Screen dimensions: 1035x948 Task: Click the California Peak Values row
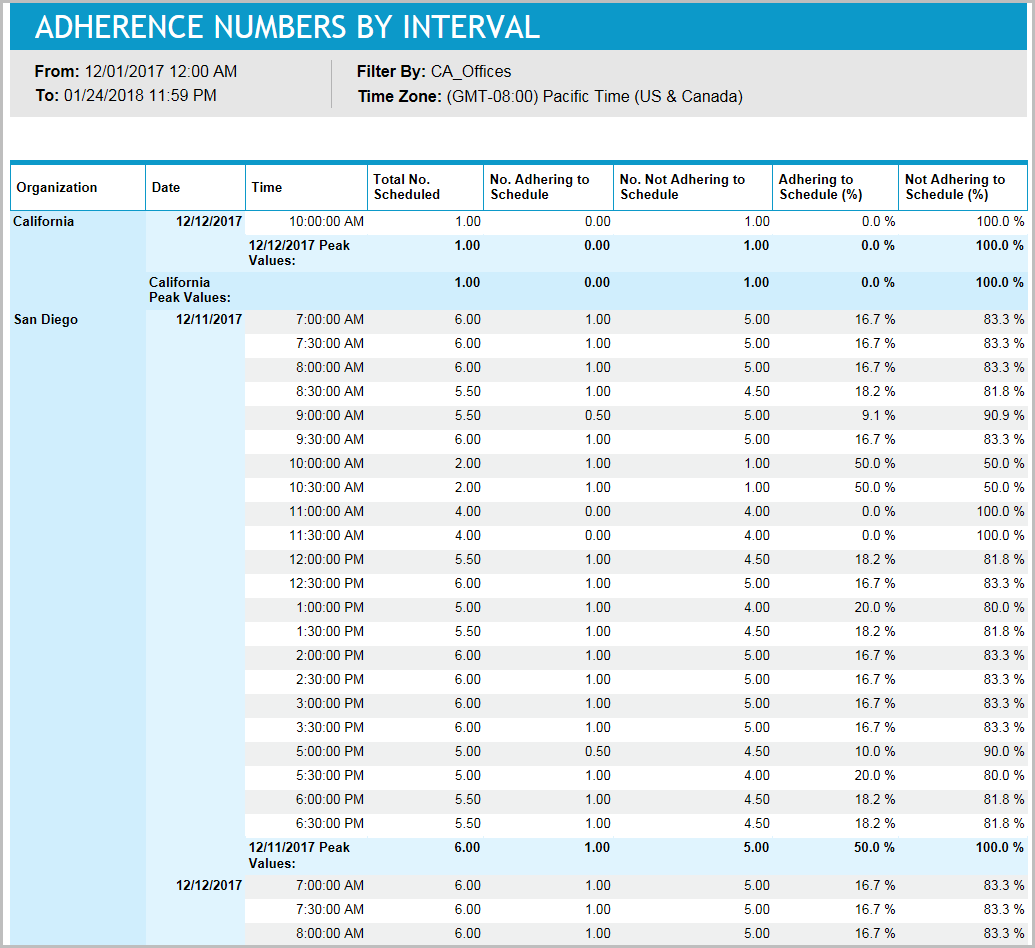(180, 290)
